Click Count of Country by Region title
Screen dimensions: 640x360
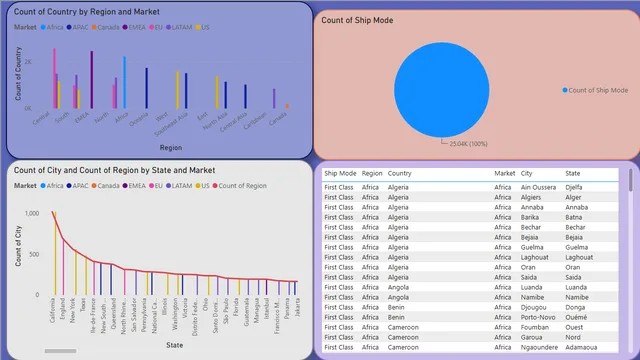pyautogui.click(x=87, y=12)
